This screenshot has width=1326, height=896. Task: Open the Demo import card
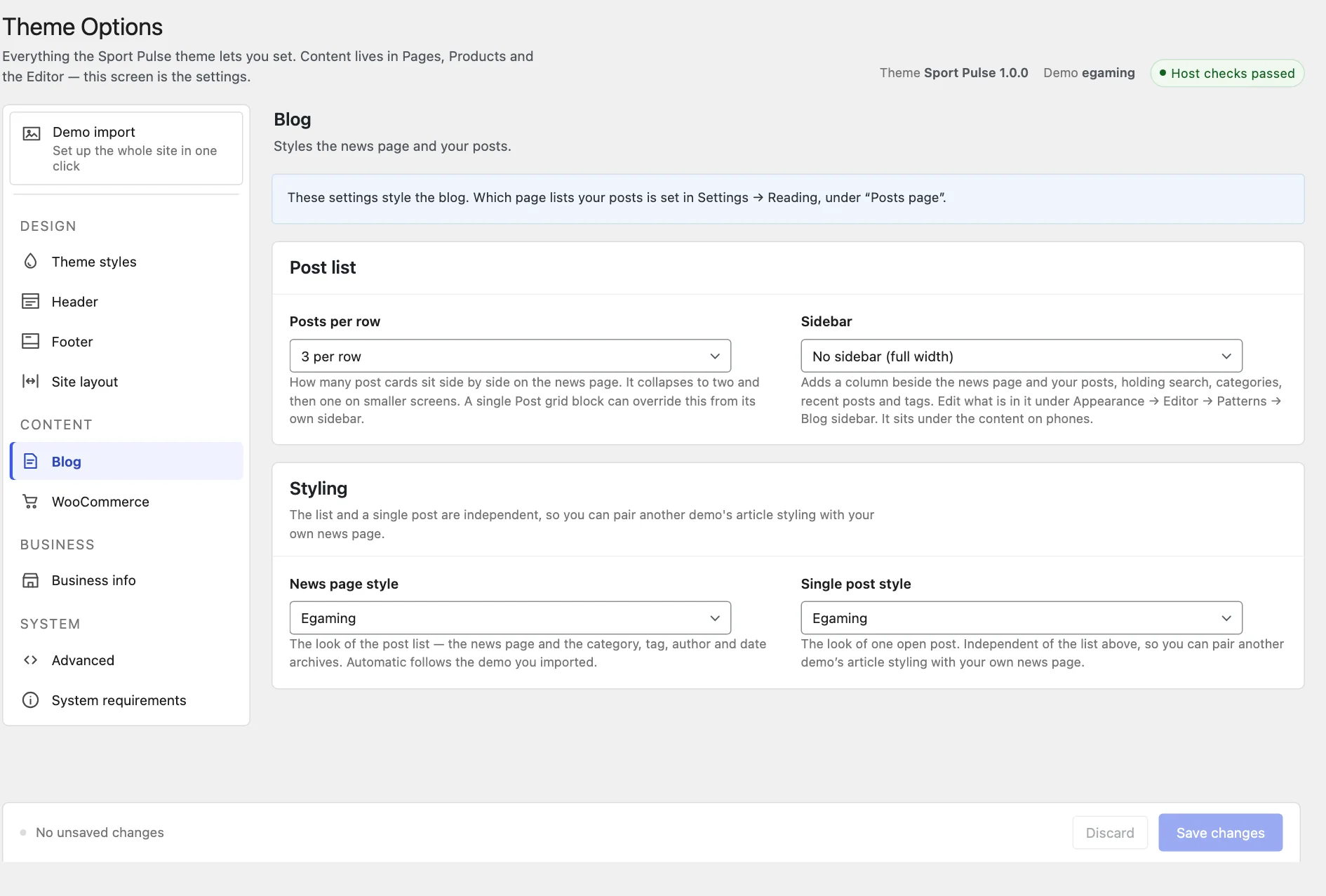tap(126, 148)
